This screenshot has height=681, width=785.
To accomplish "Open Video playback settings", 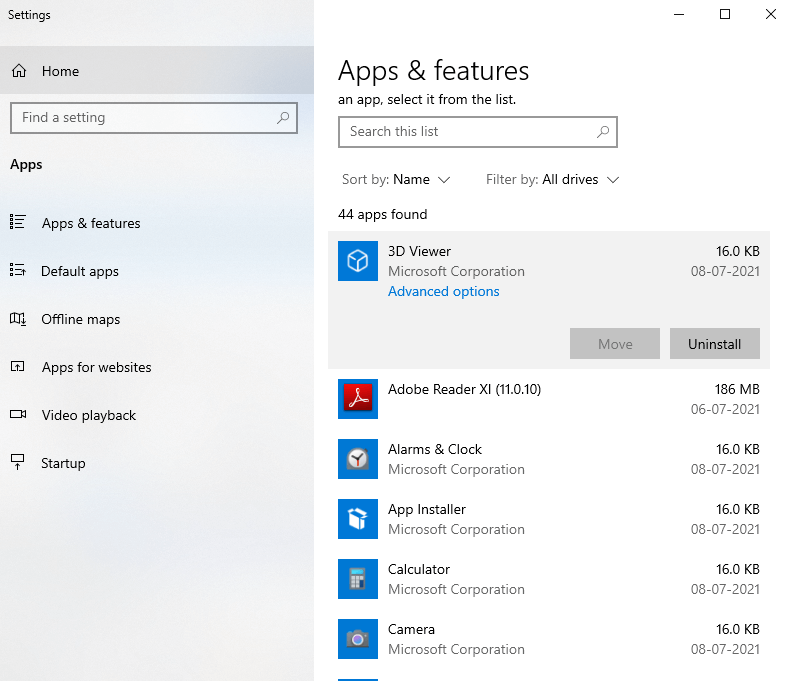I will pyautogui.click(x=157, y=415).
